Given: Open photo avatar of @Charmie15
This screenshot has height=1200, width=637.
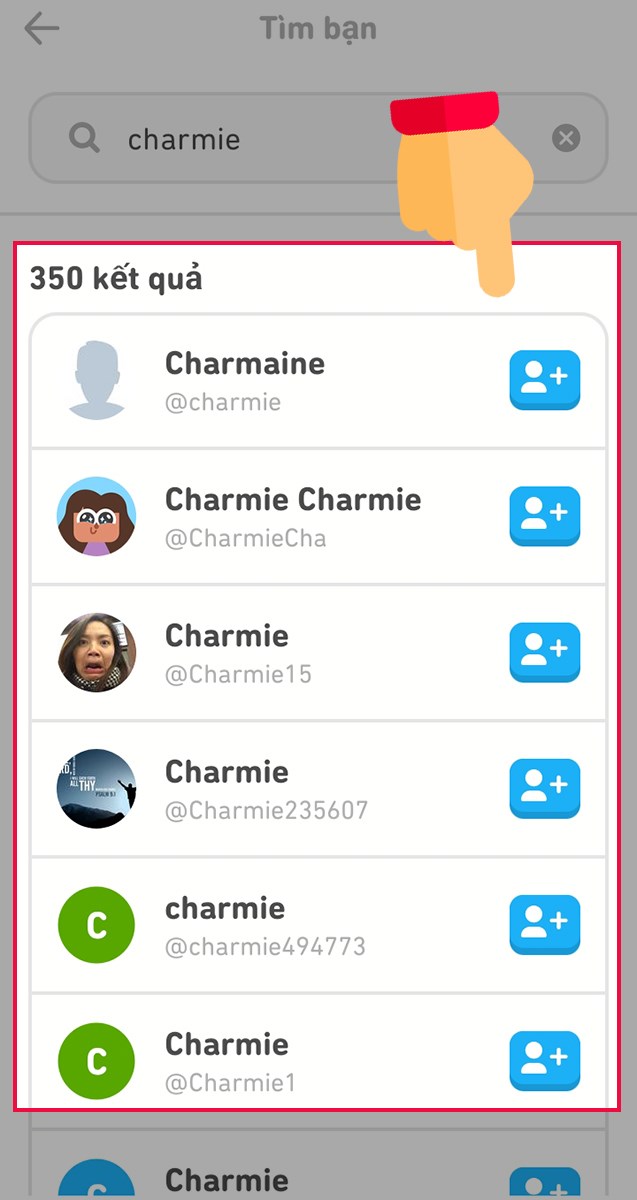Looking at the screenshot, I should coord(96,652).
